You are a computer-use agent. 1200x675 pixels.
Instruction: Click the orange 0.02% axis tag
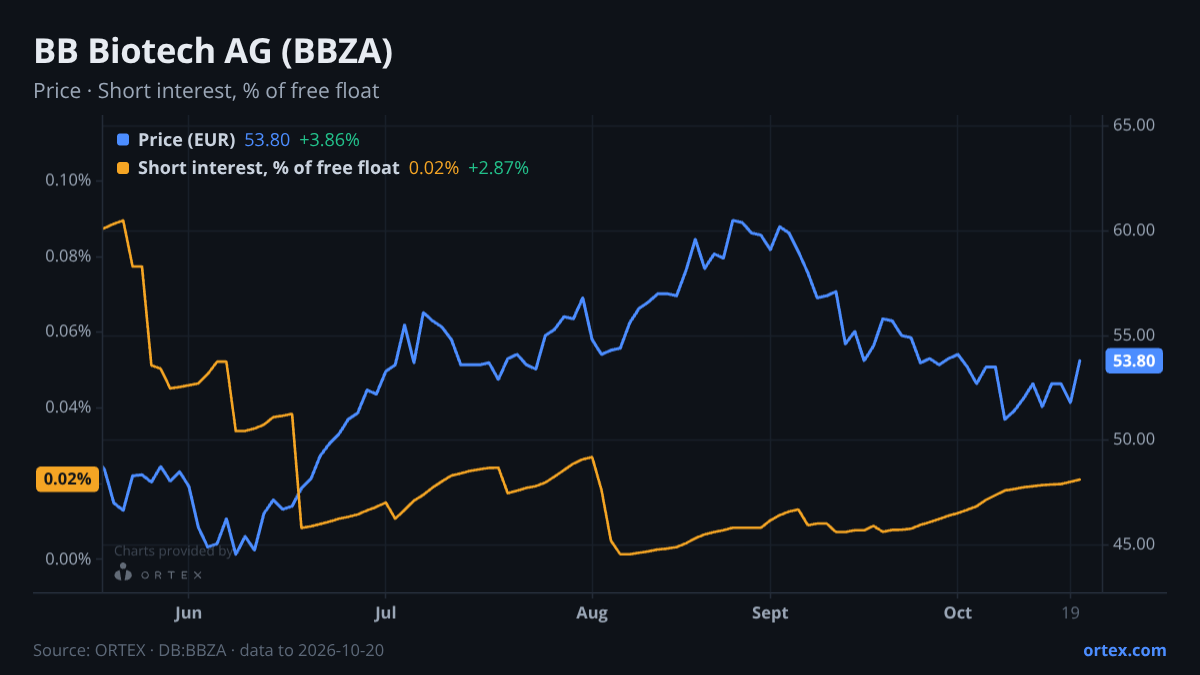click(68, 479)
